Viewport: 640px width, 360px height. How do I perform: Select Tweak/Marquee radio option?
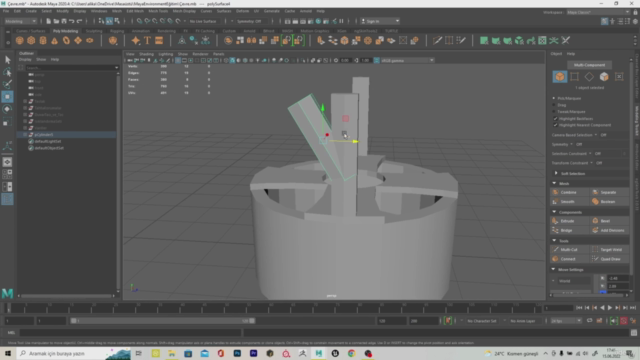[x=554, y=111]
